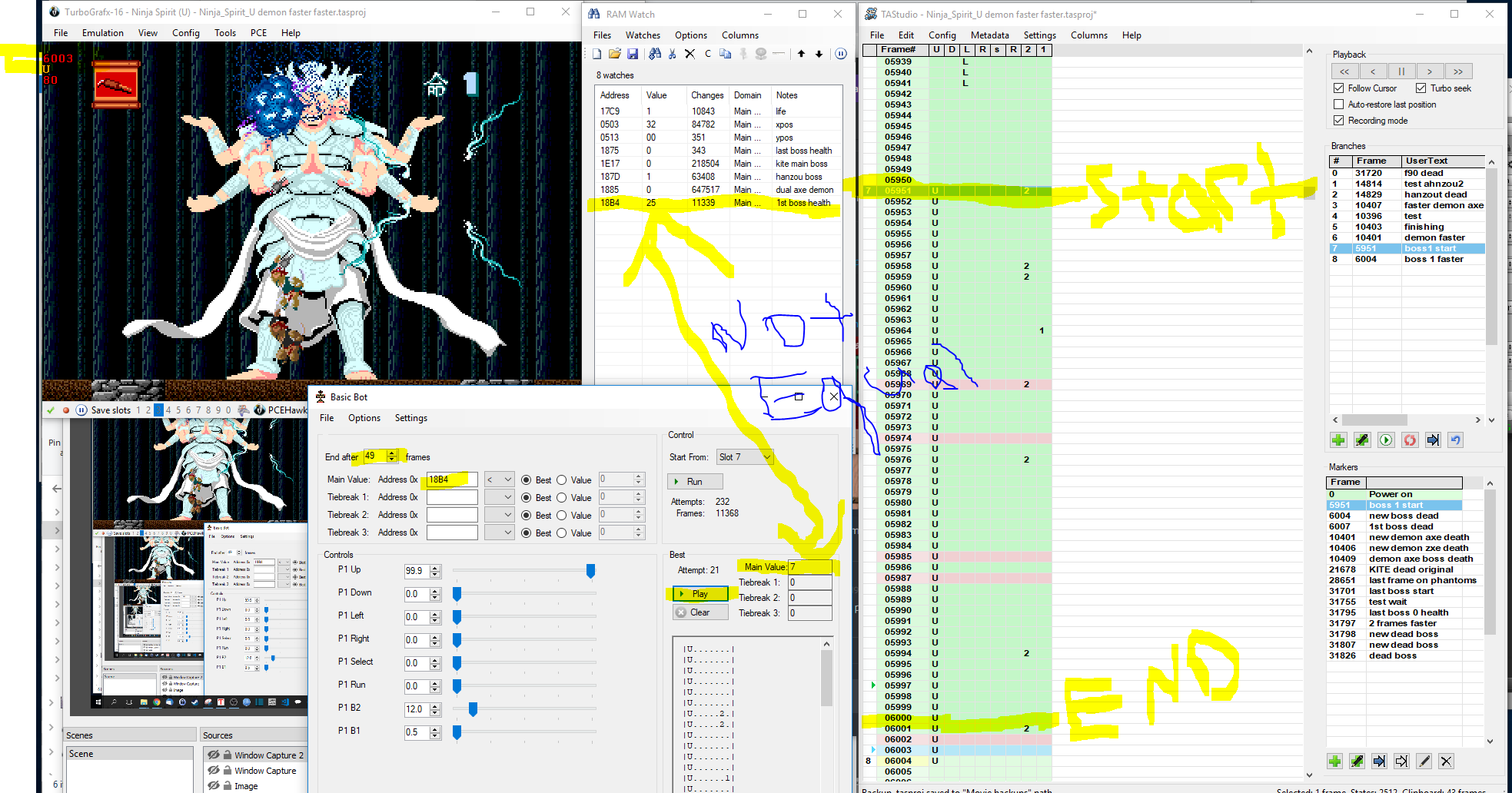Image resolution: width=1512 pixels, height=793 pixels.
Task: Click the Main Value address input field
Action: 452,479
